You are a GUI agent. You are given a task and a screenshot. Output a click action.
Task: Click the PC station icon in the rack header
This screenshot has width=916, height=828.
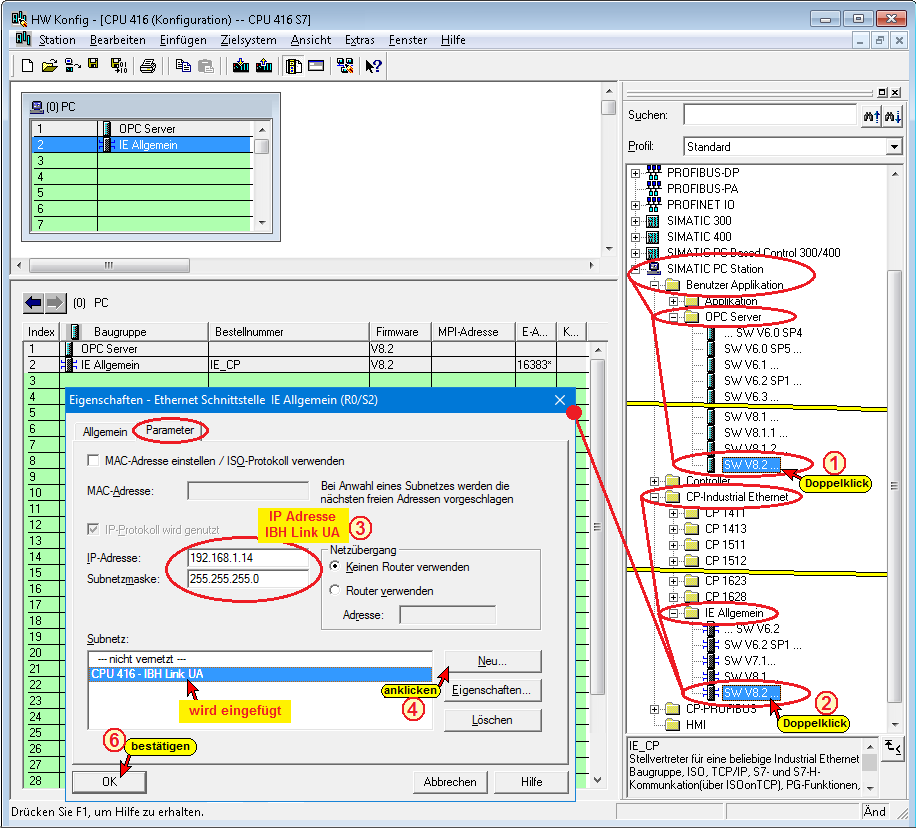click(37, 107)
